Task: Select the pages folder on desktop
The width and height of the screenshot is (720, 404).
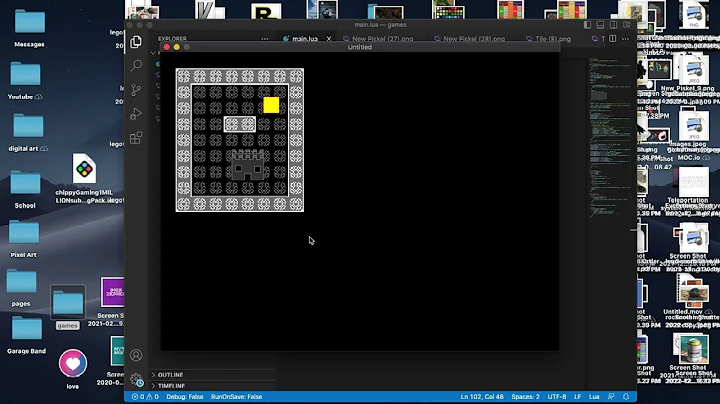Action: pyautogui.click(x=21, y=287)
